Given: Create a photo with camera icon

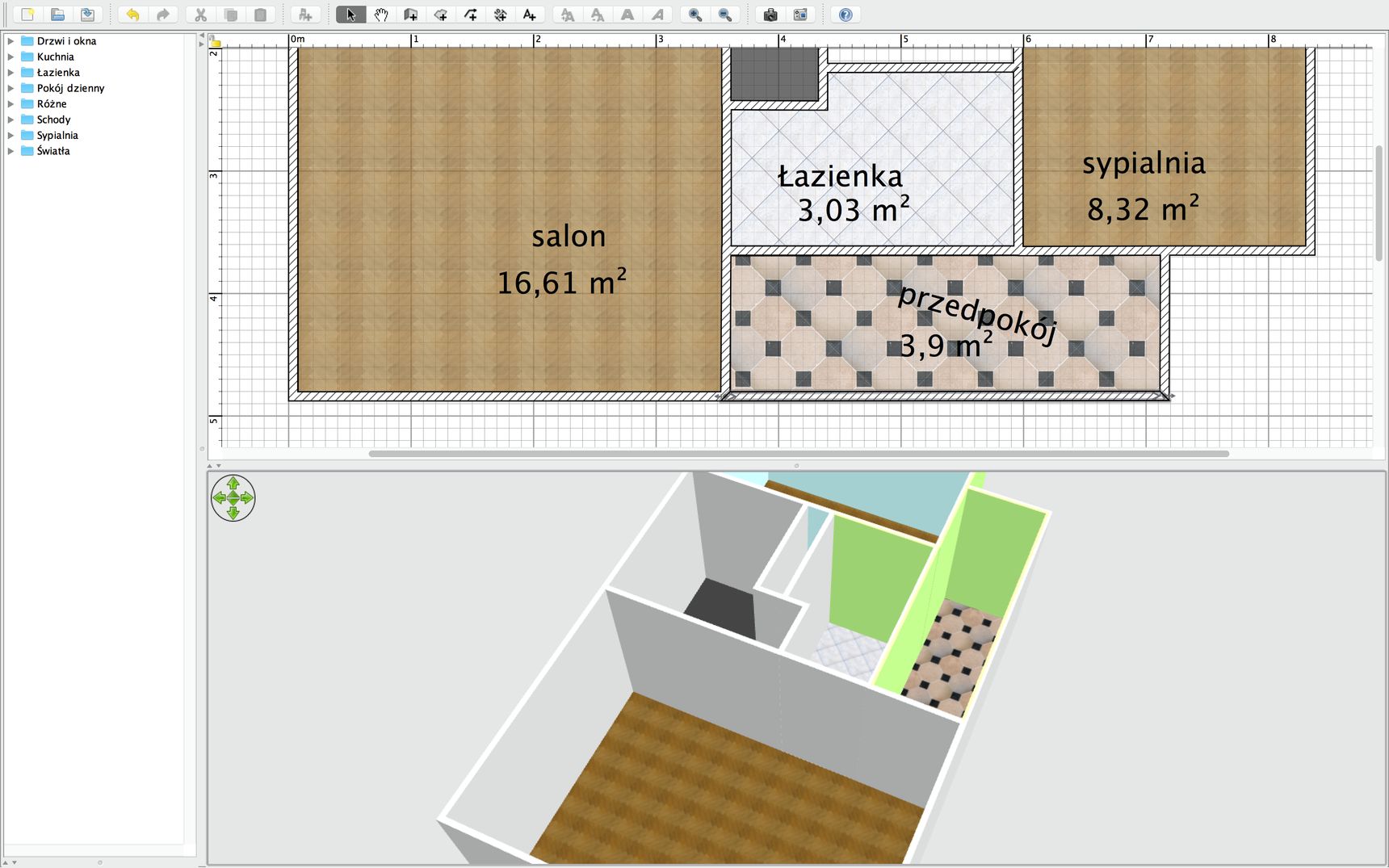Looking at the screenshot, I should pyautogui.click(x=770, y=15).
